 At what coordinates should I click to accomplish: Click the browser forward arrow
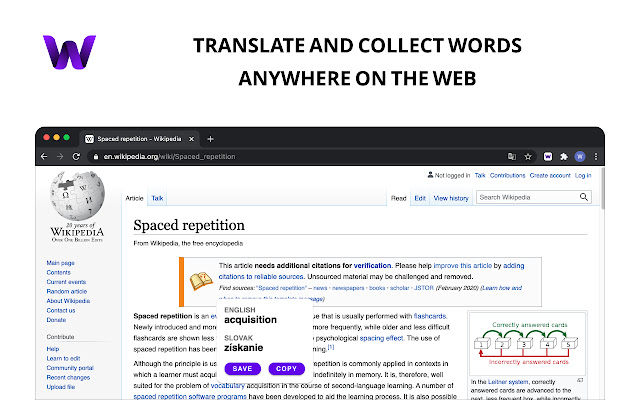tap(60, 156)
